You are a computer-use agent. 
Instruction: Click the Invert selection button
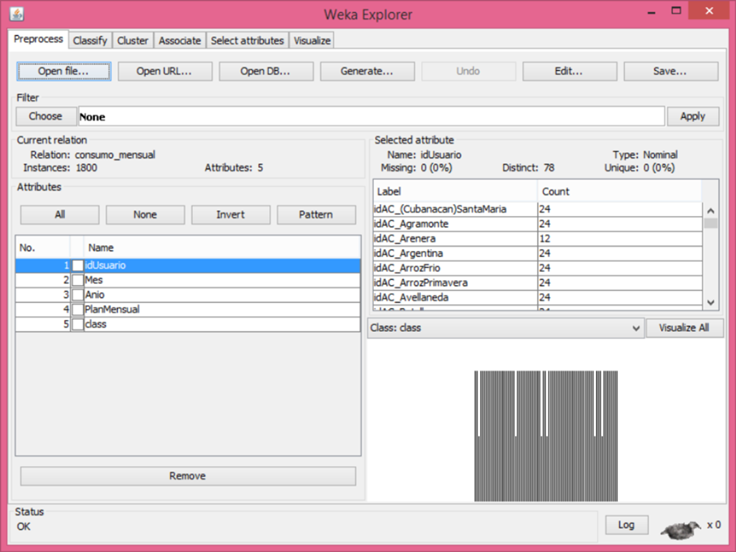(x=230, y=215)
